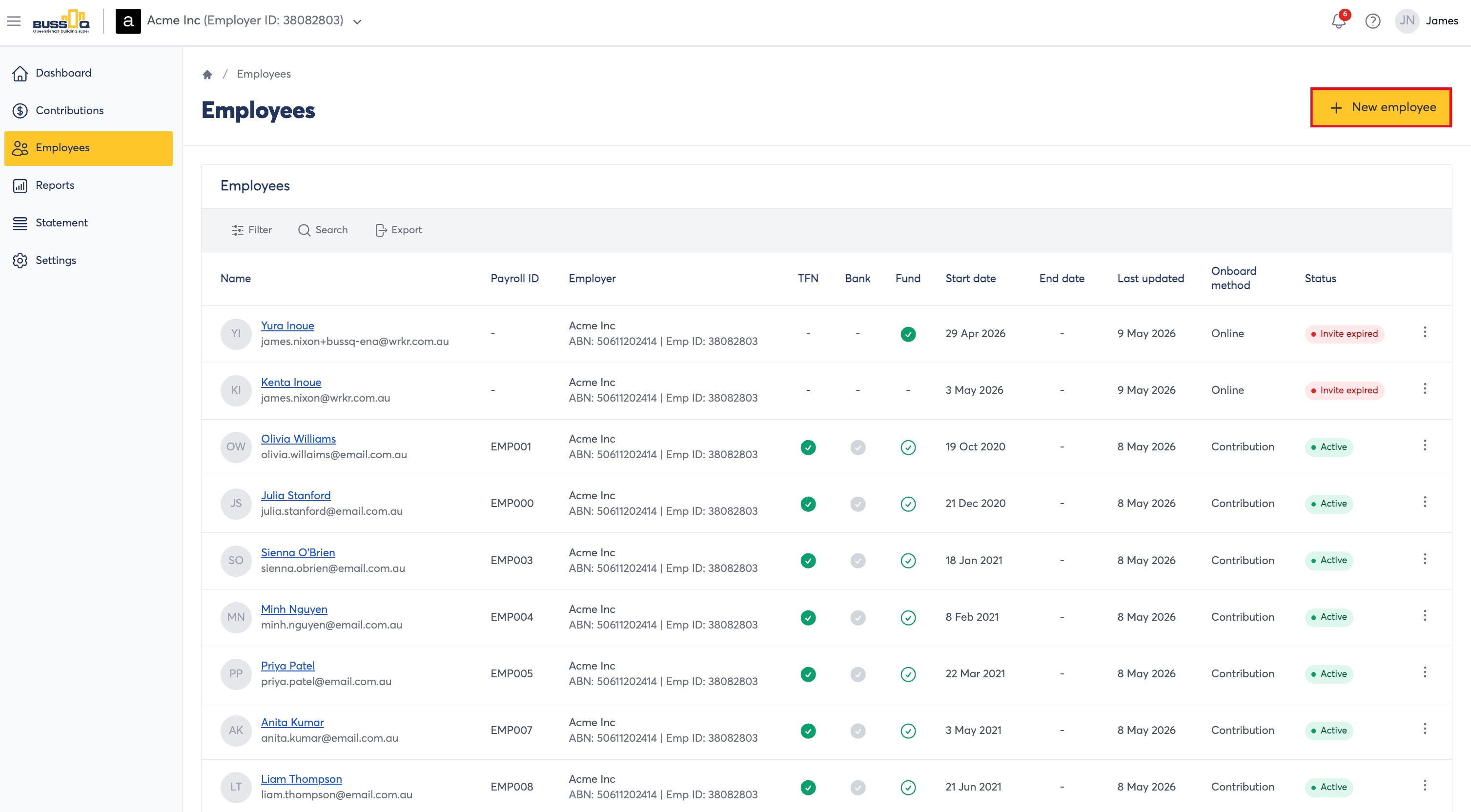The height and width of the screenshot is (812, 1471).
Task: Open Olivia Williams' employee profile
Action: (x=298, y=439)
